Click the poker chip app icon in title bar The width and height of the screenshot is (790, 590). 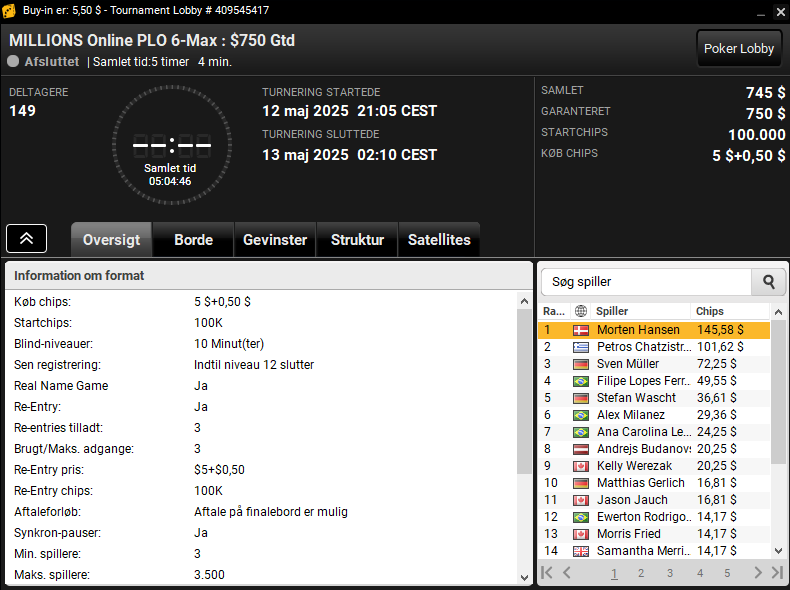click(x=9, y=10)
